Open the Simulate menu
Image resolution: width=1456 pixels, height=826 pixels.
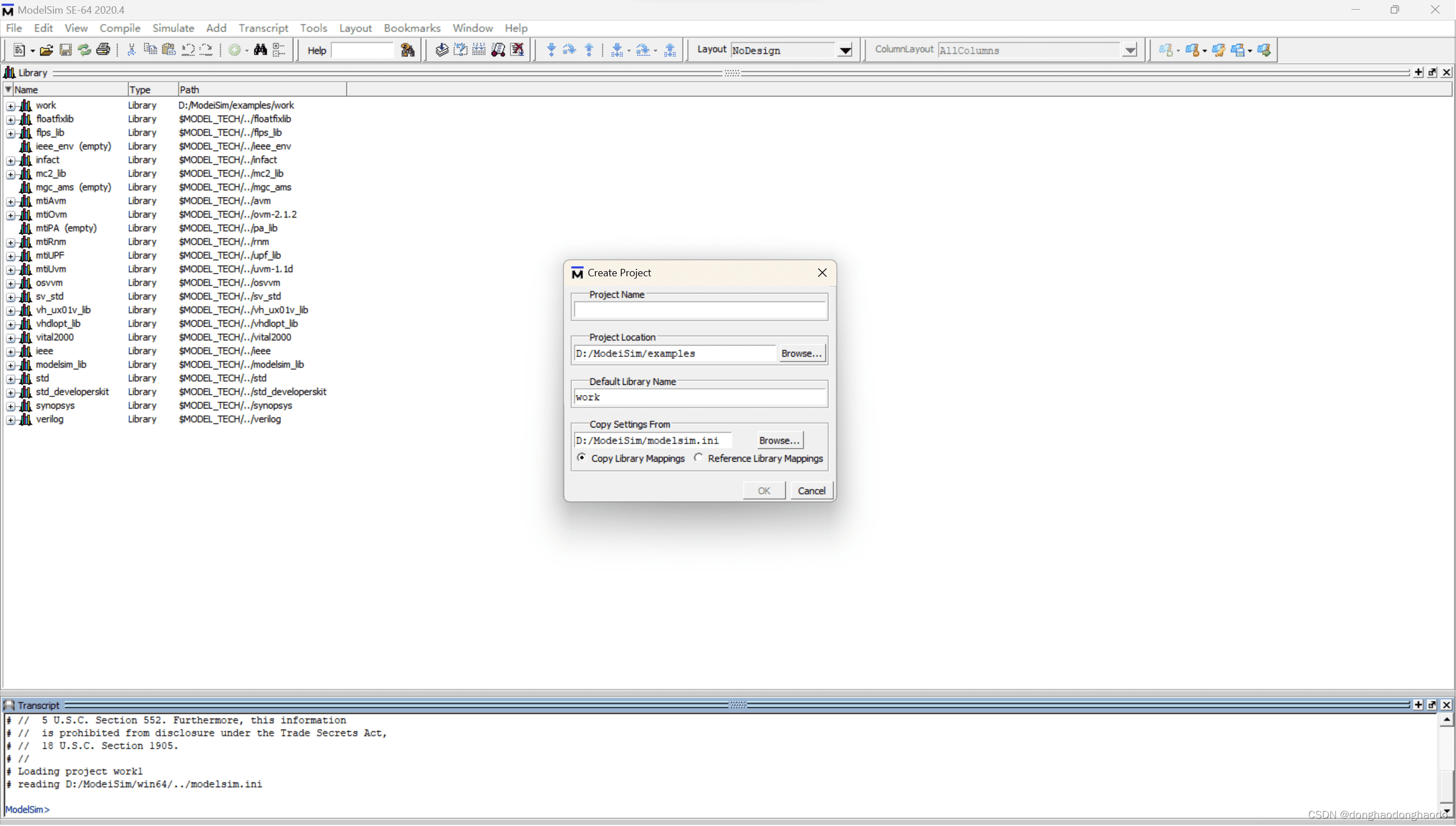click(173, 28)
